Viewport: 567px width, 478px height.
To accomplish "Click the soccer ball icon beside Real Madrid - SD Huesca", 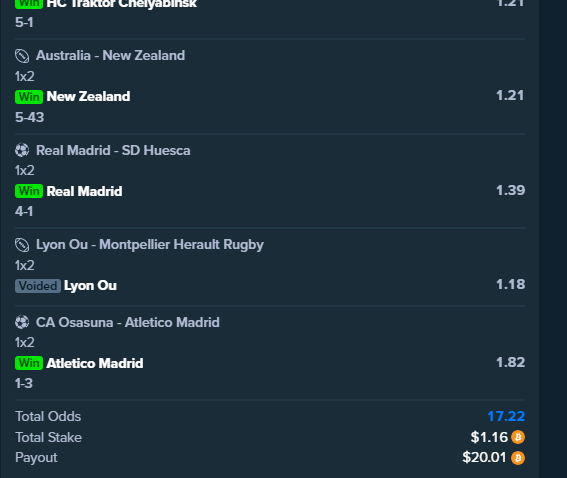I will click(x=22, y=150).
